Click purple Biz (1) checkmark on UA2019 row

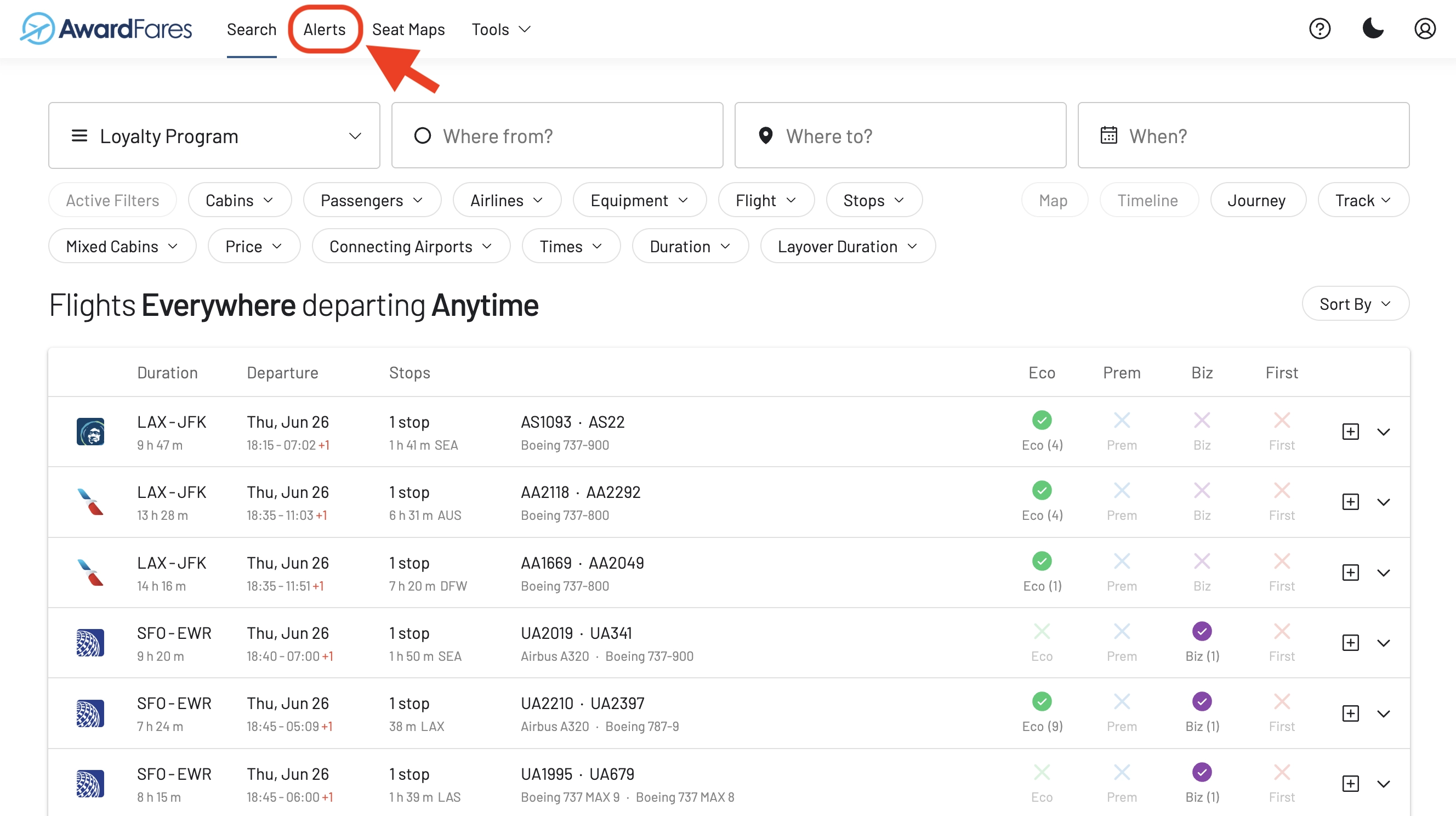[1202, 631]
